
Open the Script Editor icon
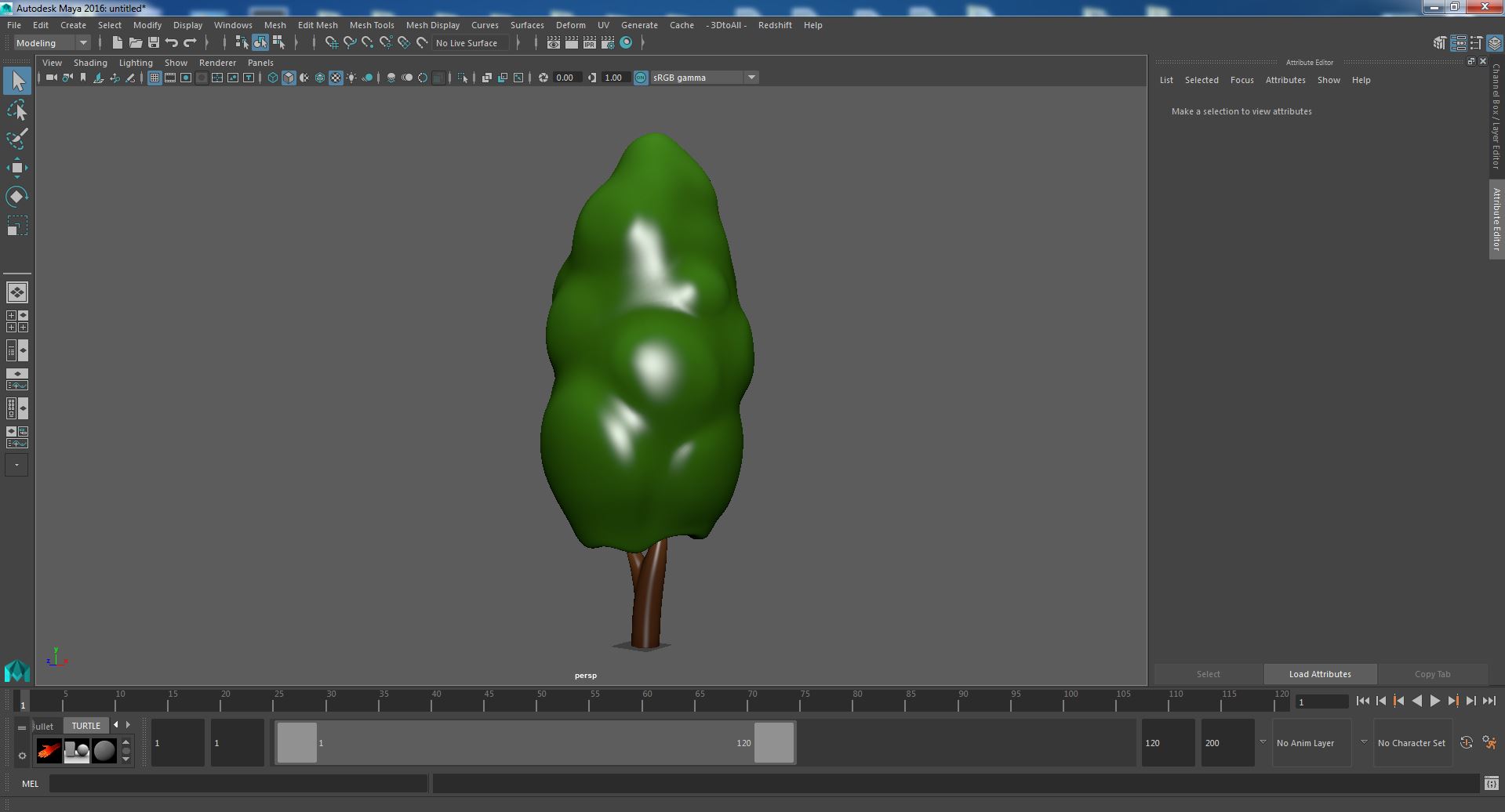[x=1491, y=783]
